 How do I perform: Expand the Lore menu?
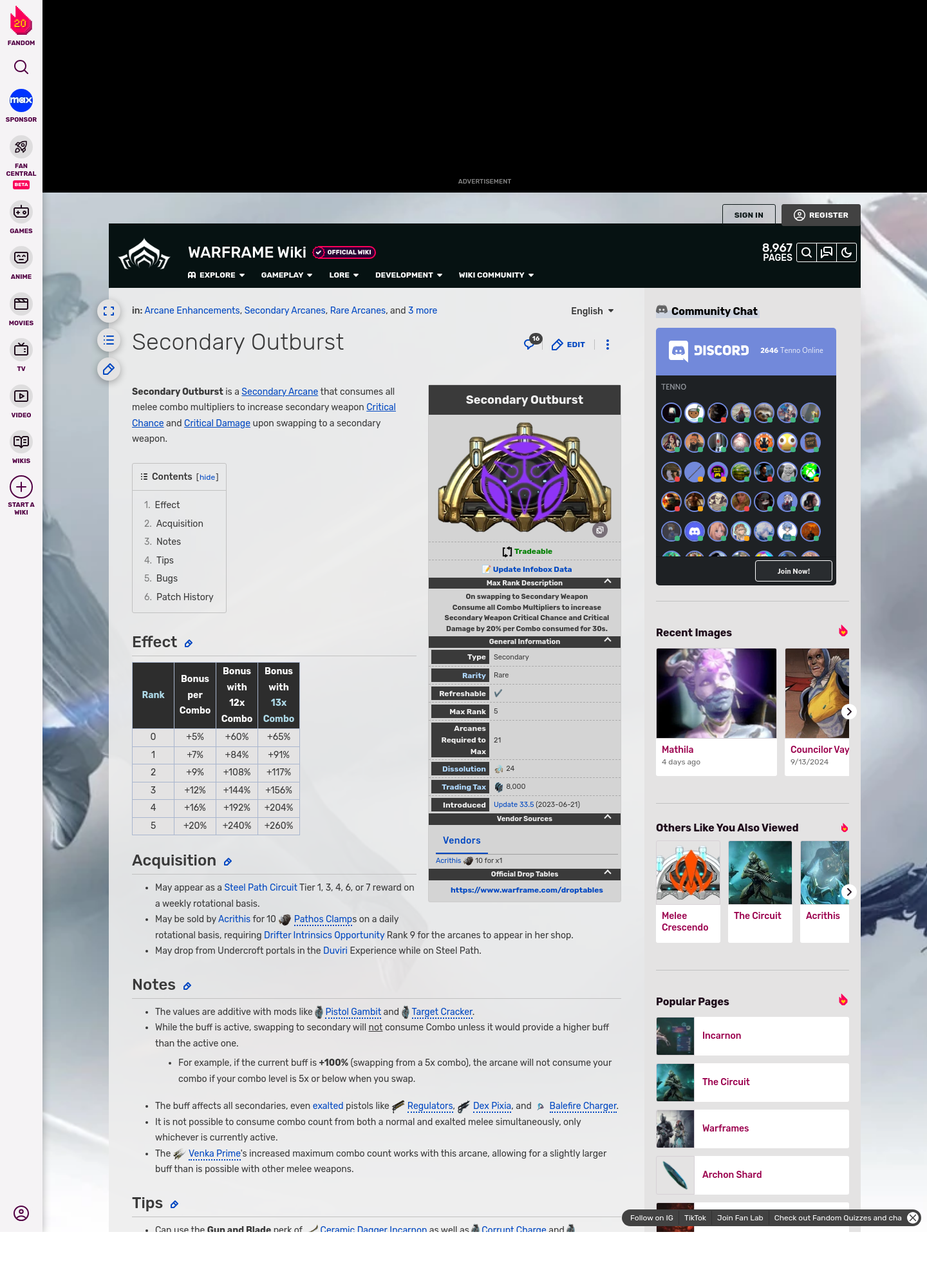(x=344, y=275)
